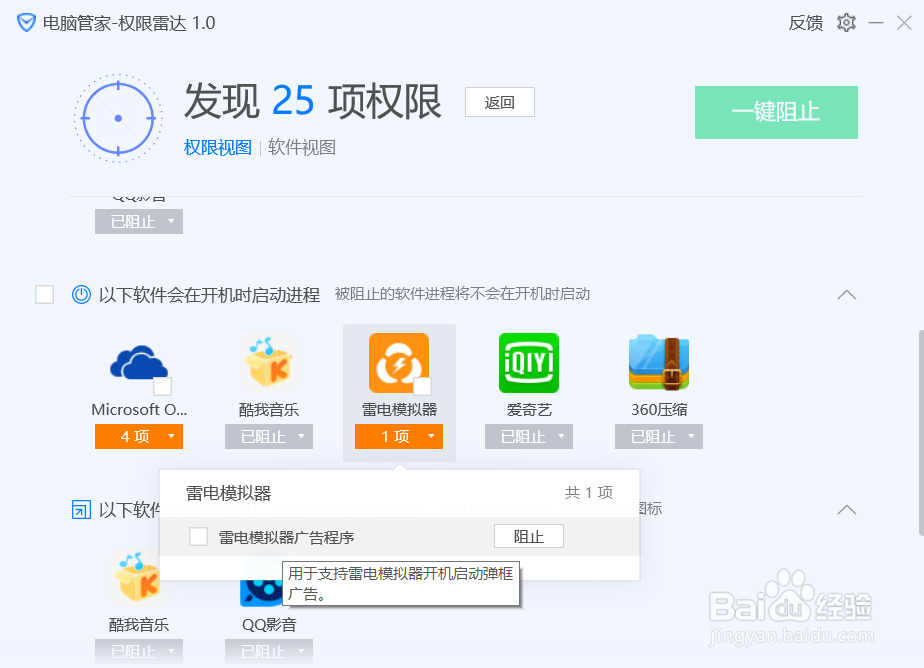
Task: Click the 雷电模拟器广告程序 row text
Action: (x=286, y=537)
